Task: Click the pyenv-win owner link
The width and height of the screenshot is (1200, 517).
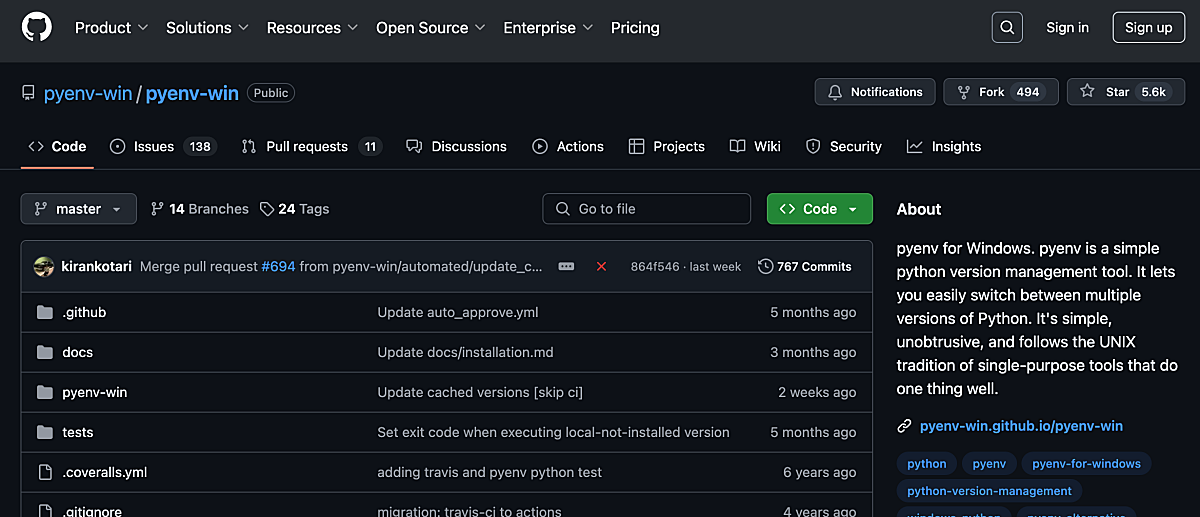Action: click(x=88, y=93)
